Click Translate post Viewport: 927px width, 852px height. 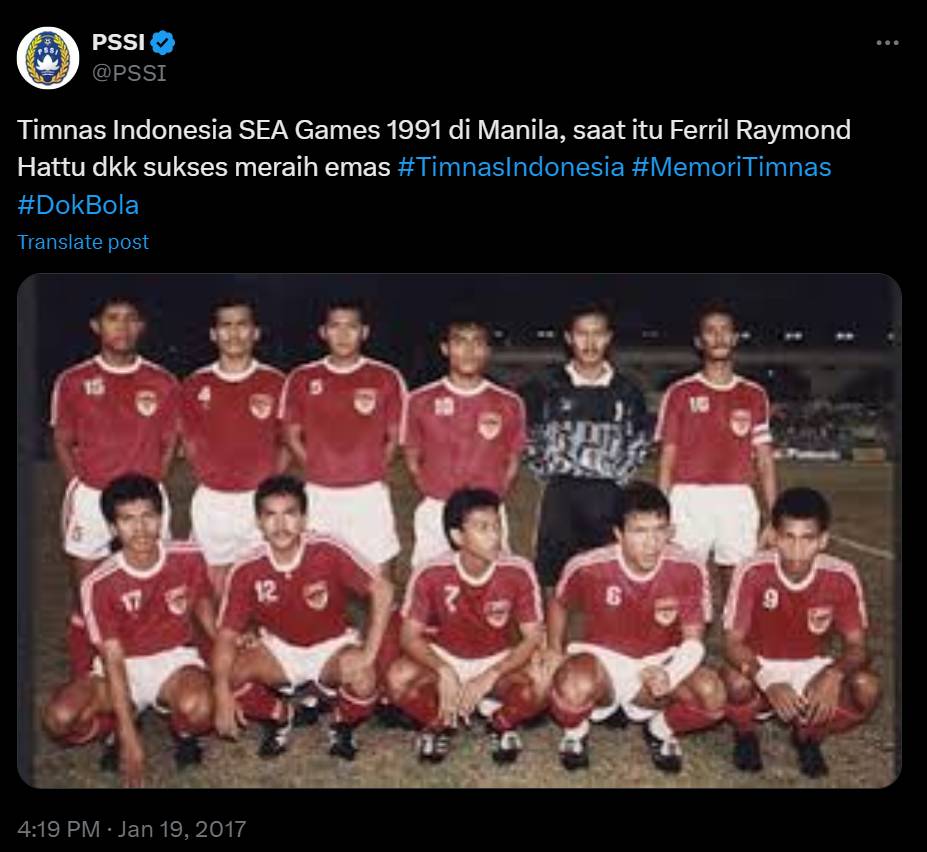pyautogui.click(x=83, y=242)
